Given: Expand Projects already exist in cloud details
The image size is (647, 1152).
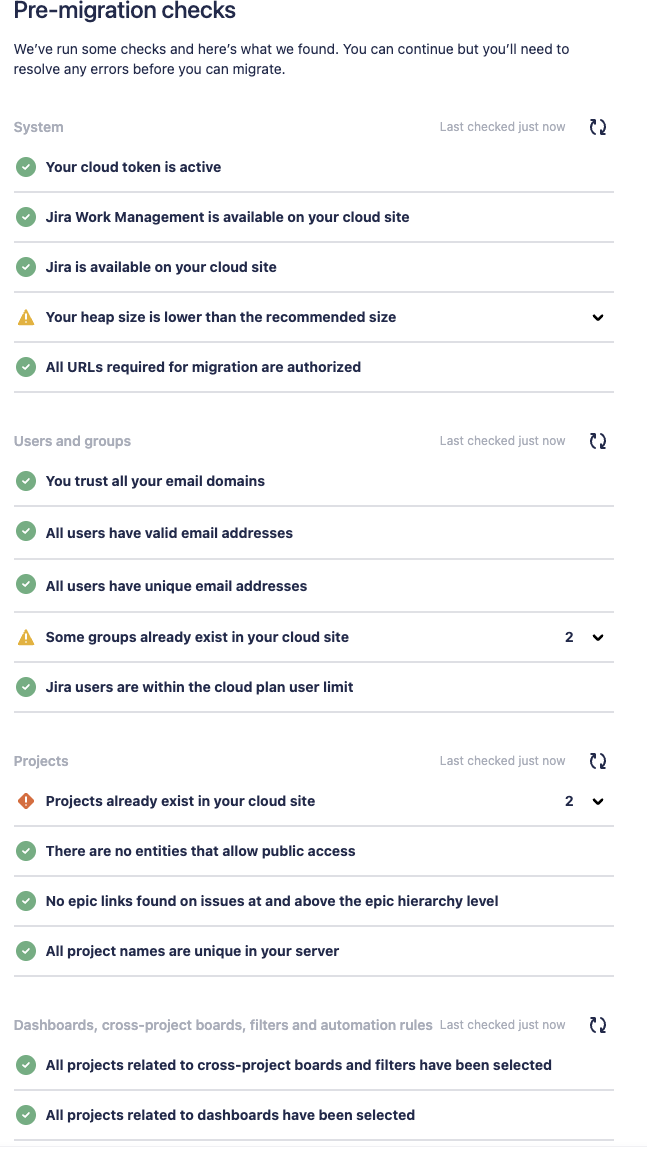Looking at the screenshot, I should pos(598,802).
